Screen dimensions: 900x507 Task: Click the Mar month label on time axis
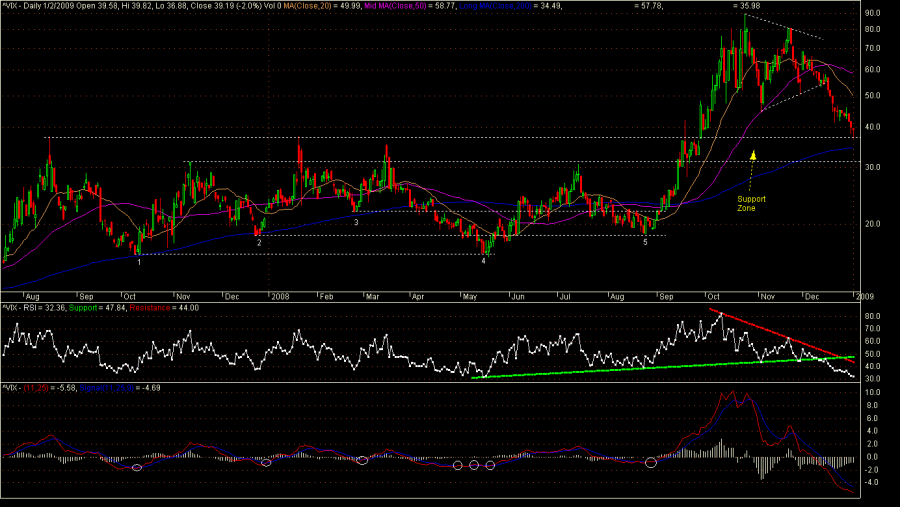372,297
